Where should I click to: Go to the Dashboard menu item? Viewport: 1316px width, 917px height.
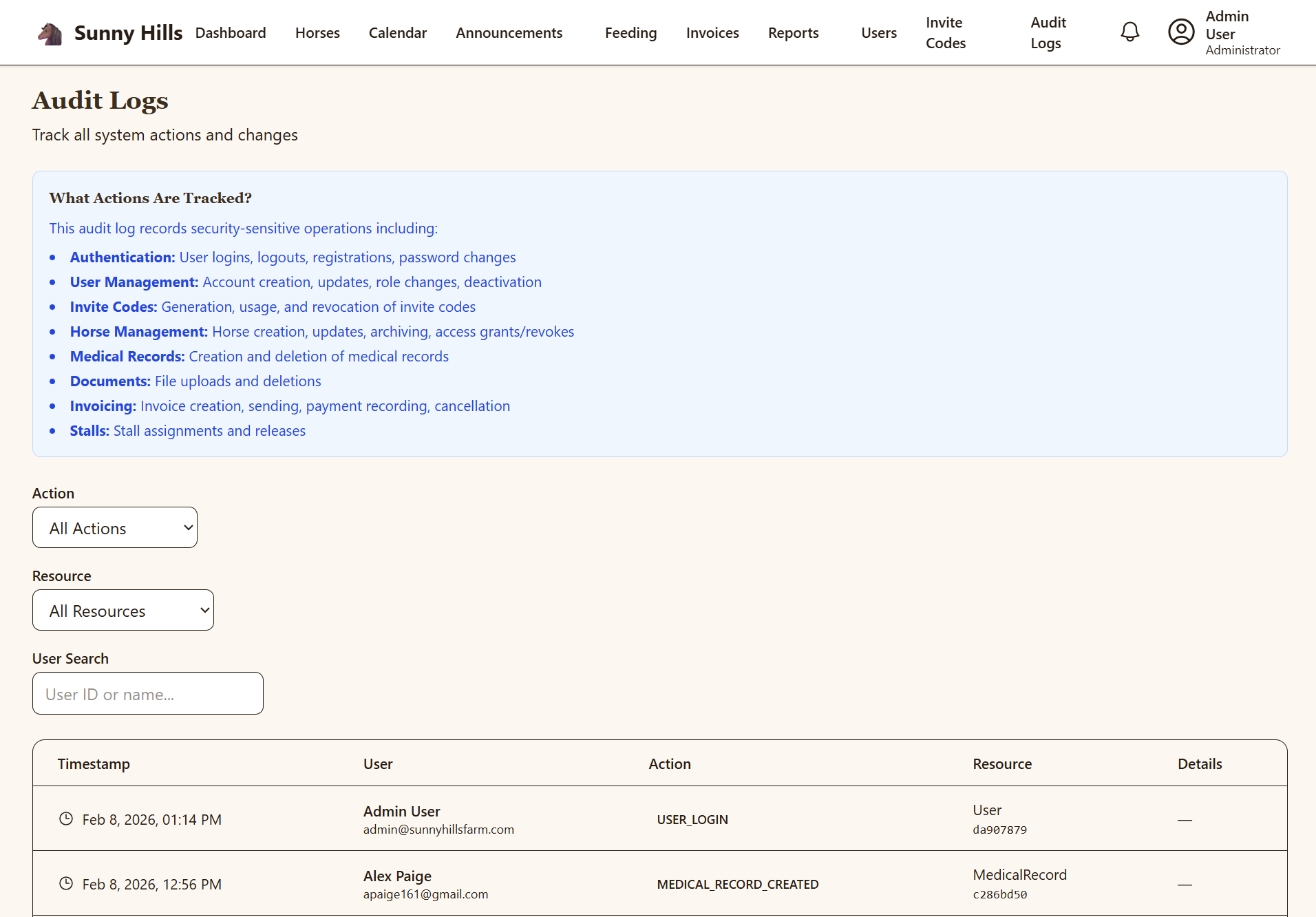pos(231,32)
